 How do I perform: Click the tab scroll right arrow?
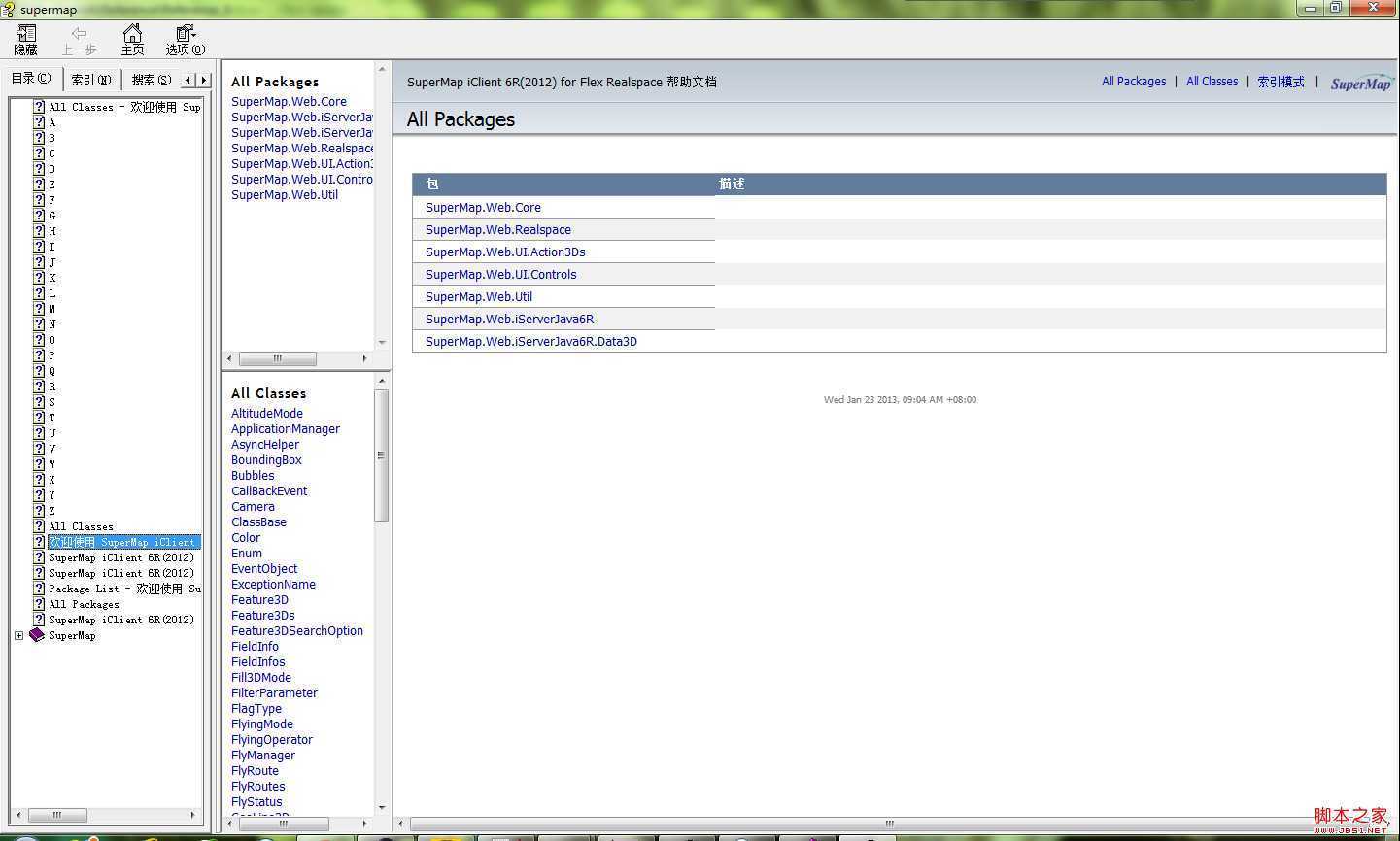tap(204, 80)
